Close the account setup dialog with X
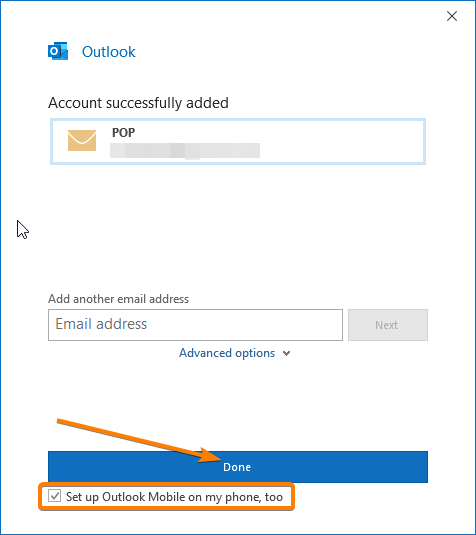Screen dimensions: 476x535 tap(452, 16)
